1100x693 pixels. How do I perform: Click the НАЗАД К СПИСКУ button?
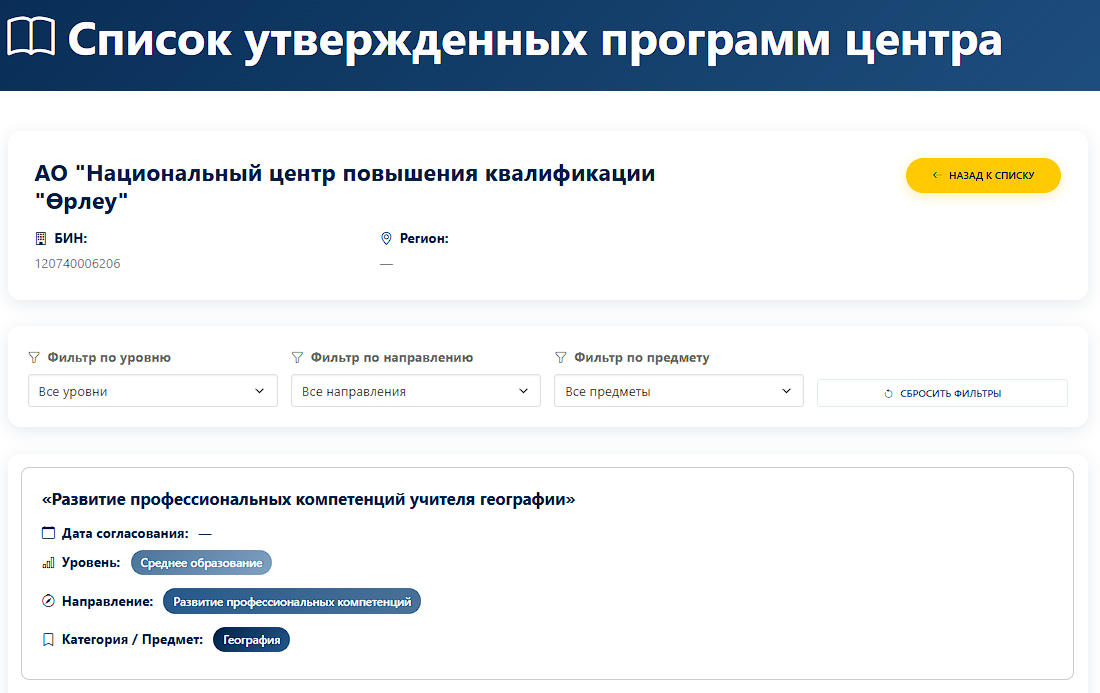(x=983, y=175)
